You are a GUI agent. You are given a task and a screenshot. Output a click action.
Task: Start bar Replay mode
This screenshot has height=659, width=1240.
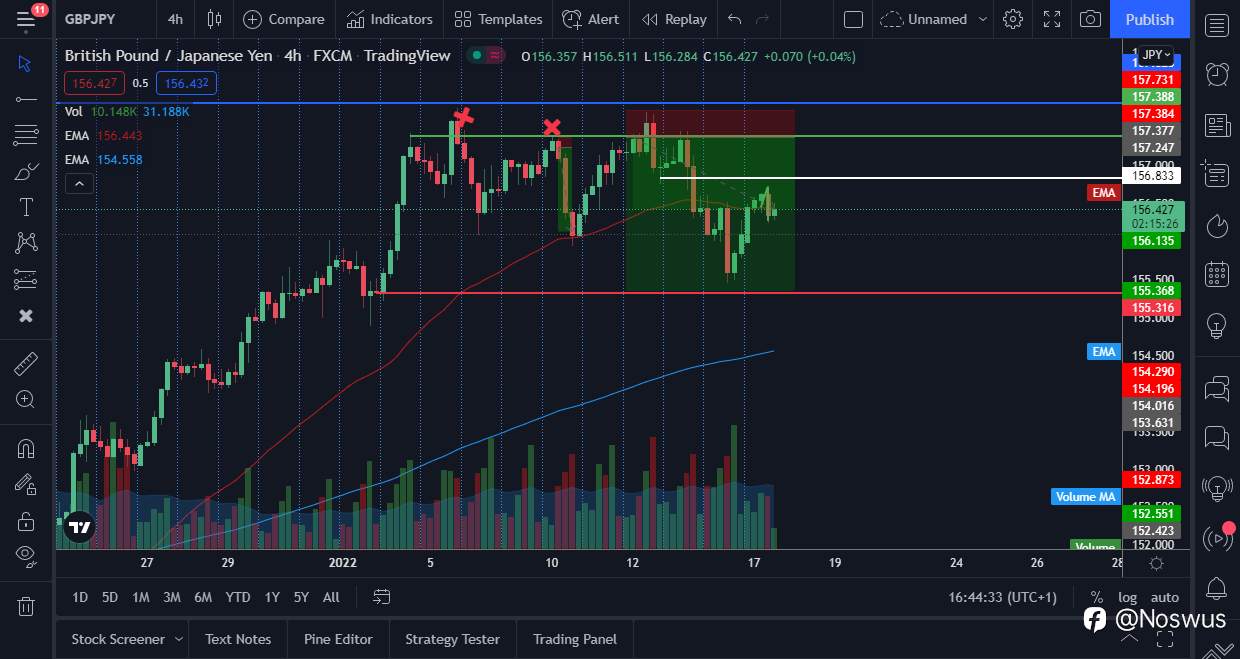tap(673, 19)
